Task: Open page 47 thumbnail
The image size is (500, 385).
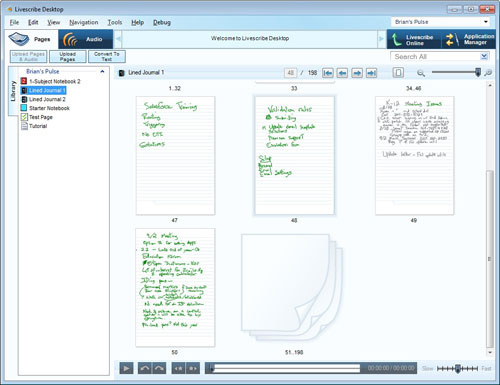Action: pos(175,156)
